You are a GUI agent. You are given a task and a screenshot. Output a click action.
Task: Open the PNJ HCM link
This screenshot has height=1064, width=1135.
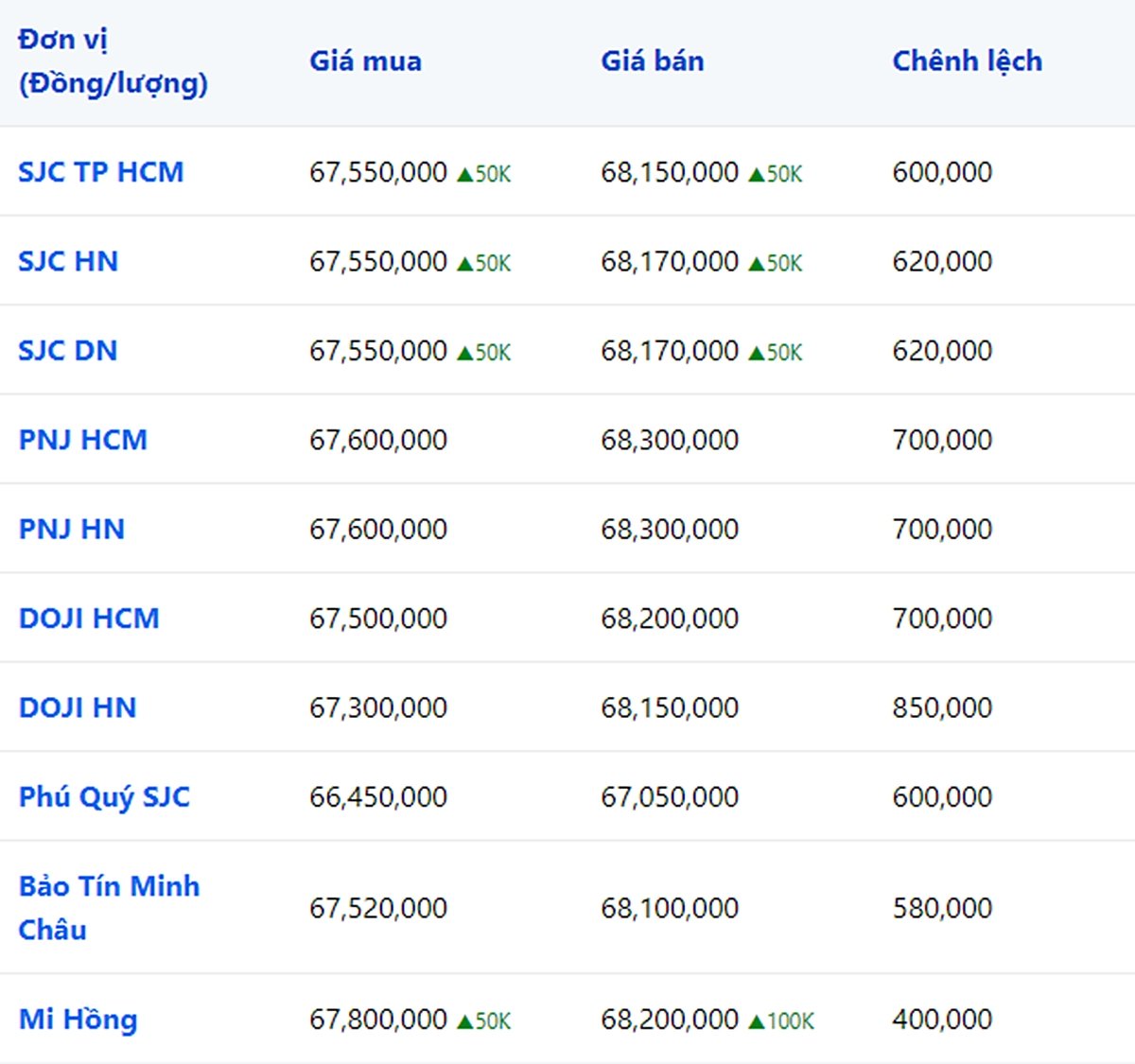coord(83,440)
